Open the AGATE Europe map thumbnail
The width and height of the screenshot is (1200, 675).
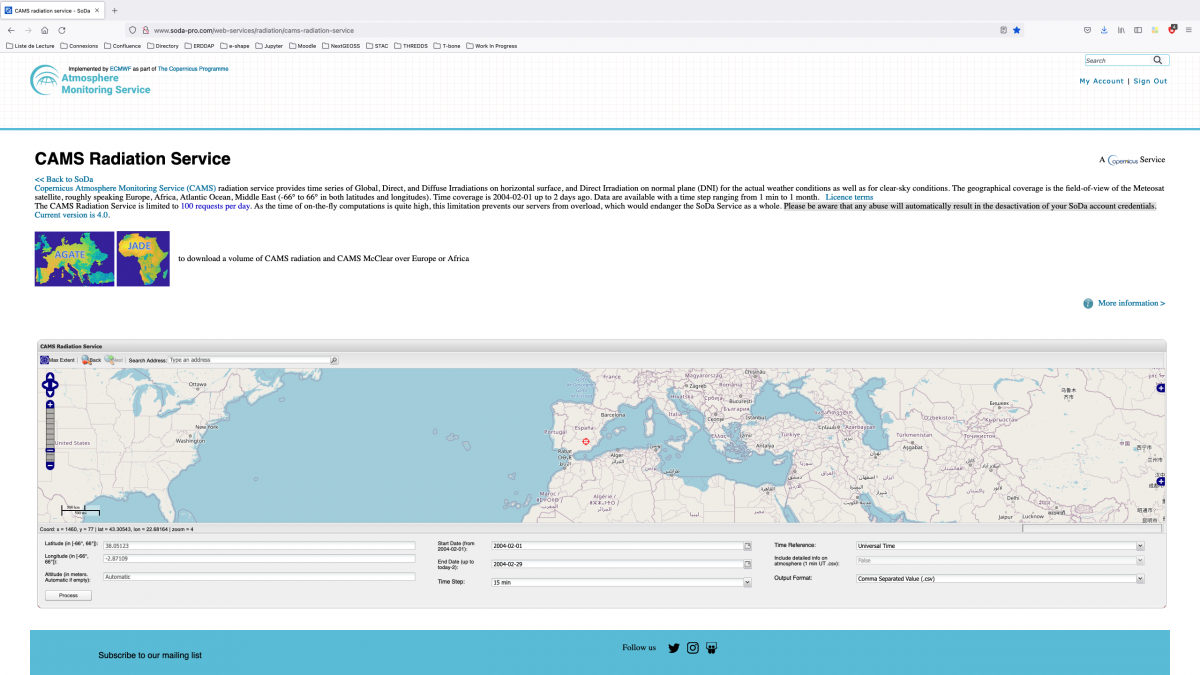point(74,259)
